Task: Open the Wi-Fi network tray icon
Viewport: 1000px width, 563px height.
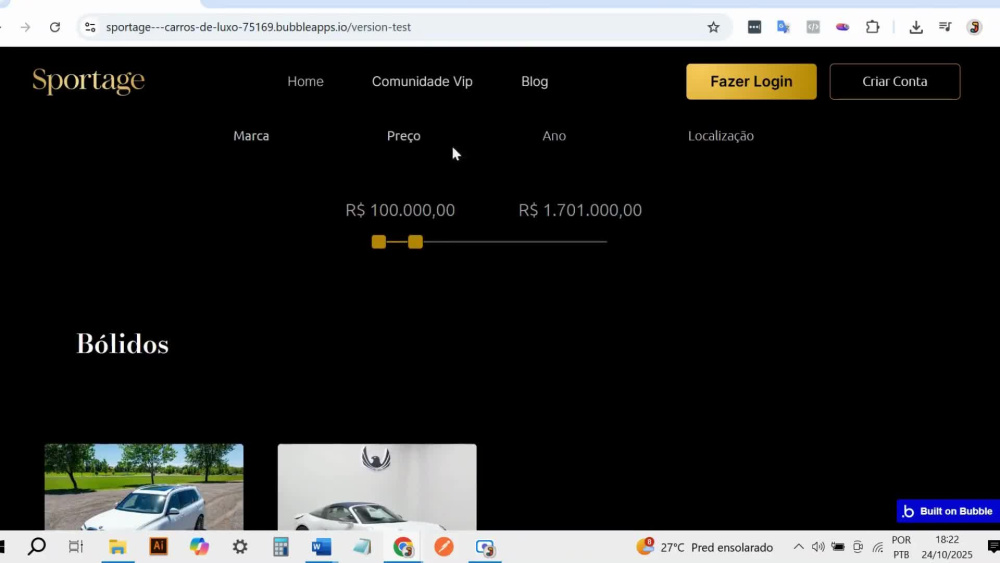Action: 878,547
